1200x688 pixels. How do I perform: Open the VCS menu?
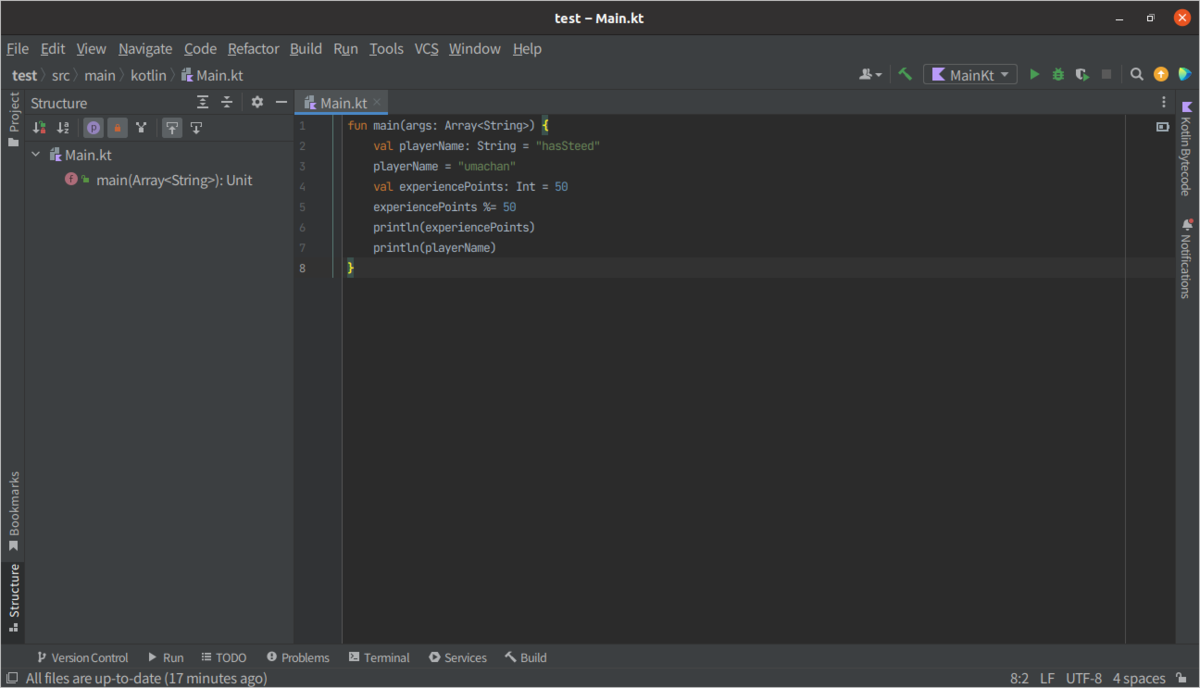coord(426,48)
